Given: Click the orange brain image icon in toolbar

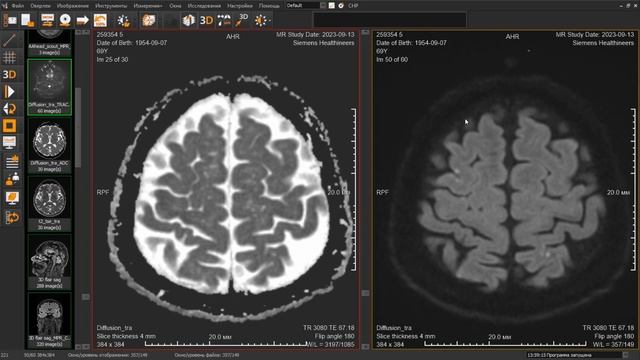Looking at the screenshot, I should 149,20.
